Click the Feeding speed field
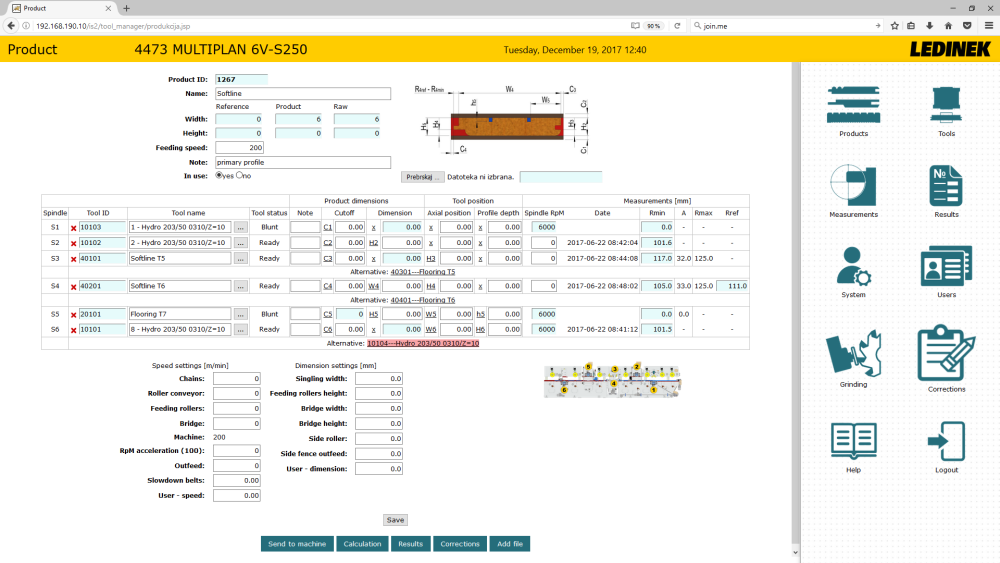Viewport: 1000px width, 563px height. point(239,148)
